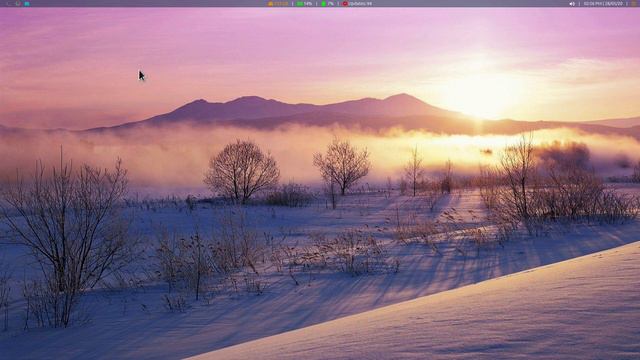Click the teal workspace icon at top left

coord(27,4)
